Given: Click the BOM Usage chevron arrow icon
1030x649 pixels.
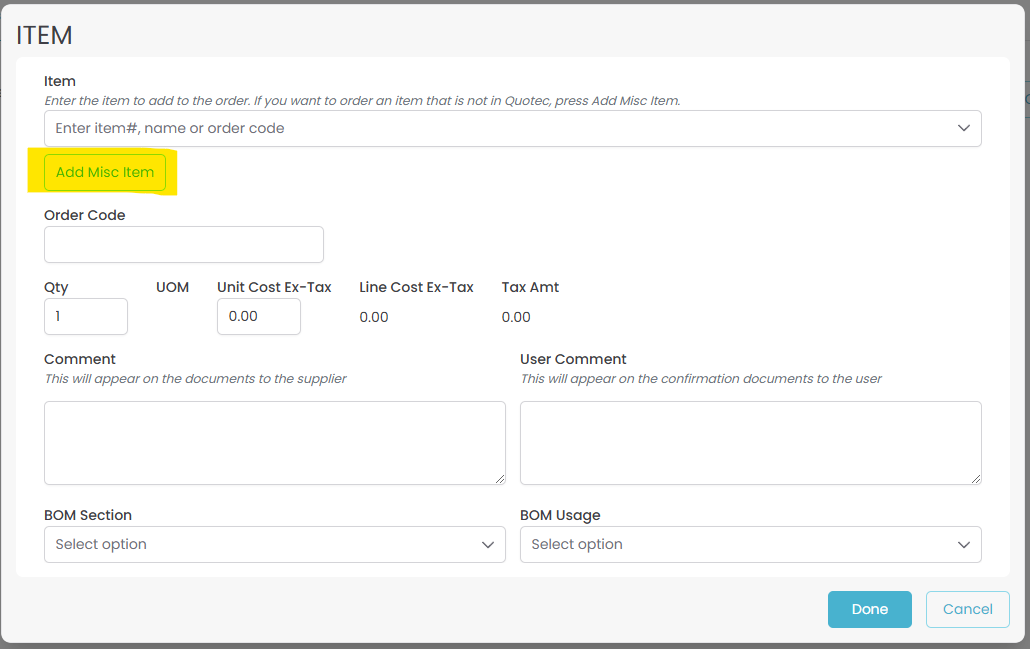Looking at the screenshot, I should click(x=964, y=544).
